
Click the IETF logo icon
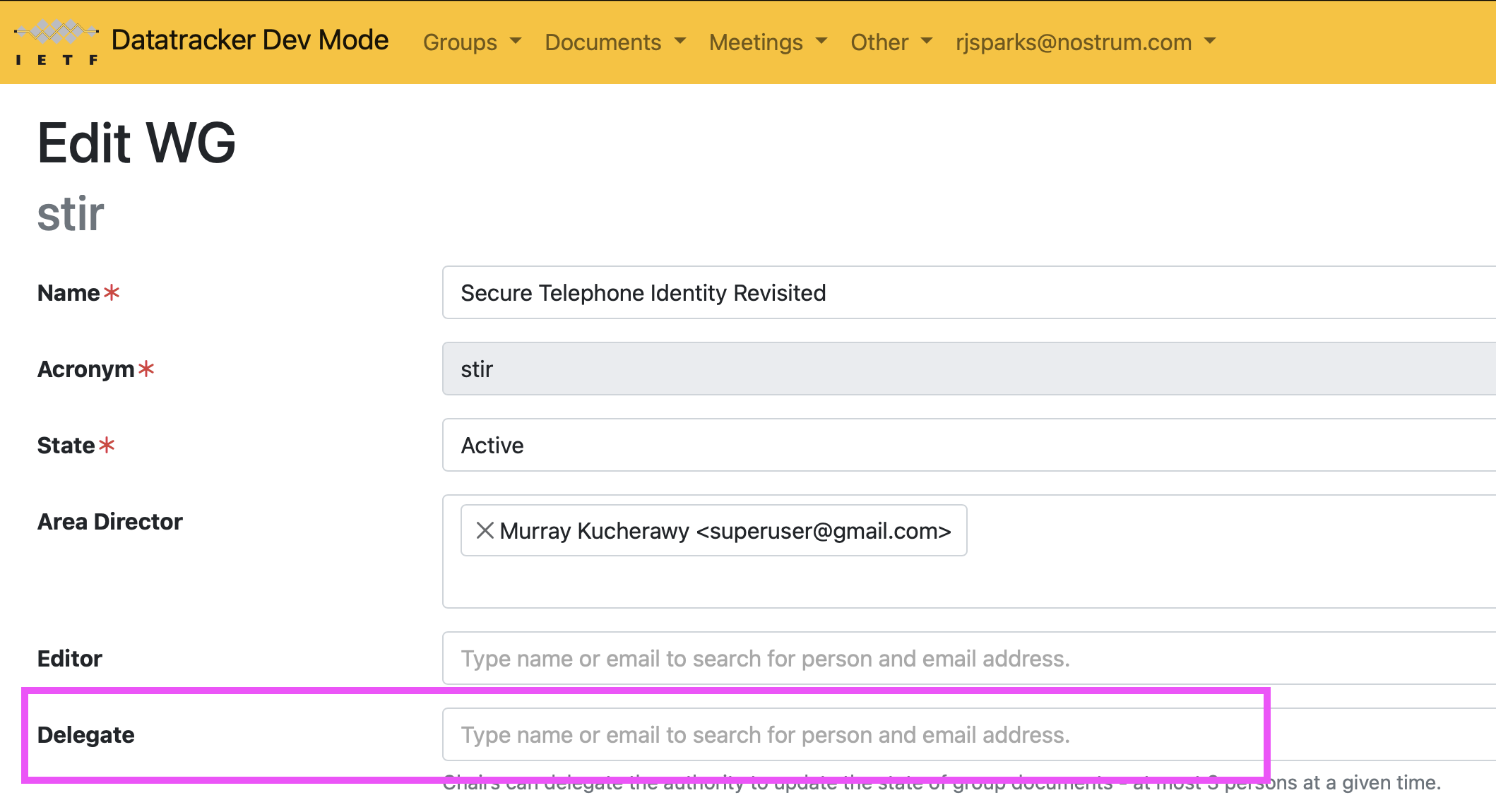(x=57, y=42)
